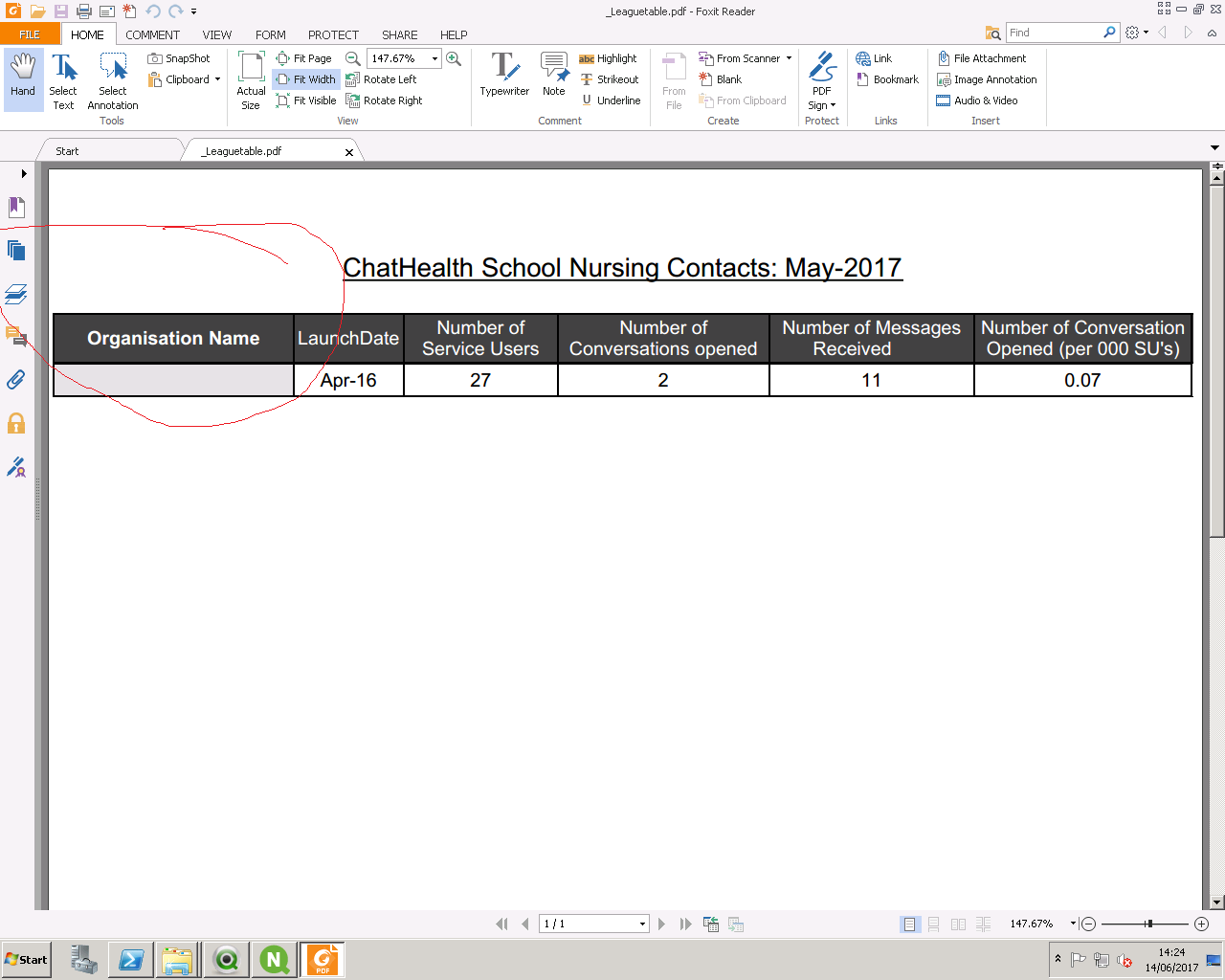The height and width of the screenshot is (980, 1225).
Task: Expand From Scanner dropdown arrow
Action: [790, 58]
